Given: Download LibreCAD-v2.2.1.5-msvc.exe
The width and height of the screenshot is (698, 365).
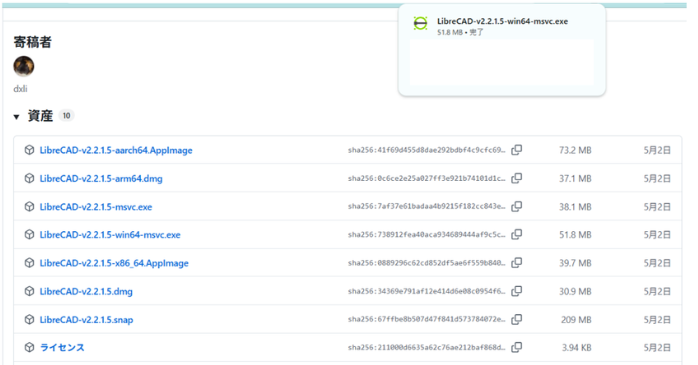Looking at the screenshot, I should pyautogui.click(x=96, y=207).
